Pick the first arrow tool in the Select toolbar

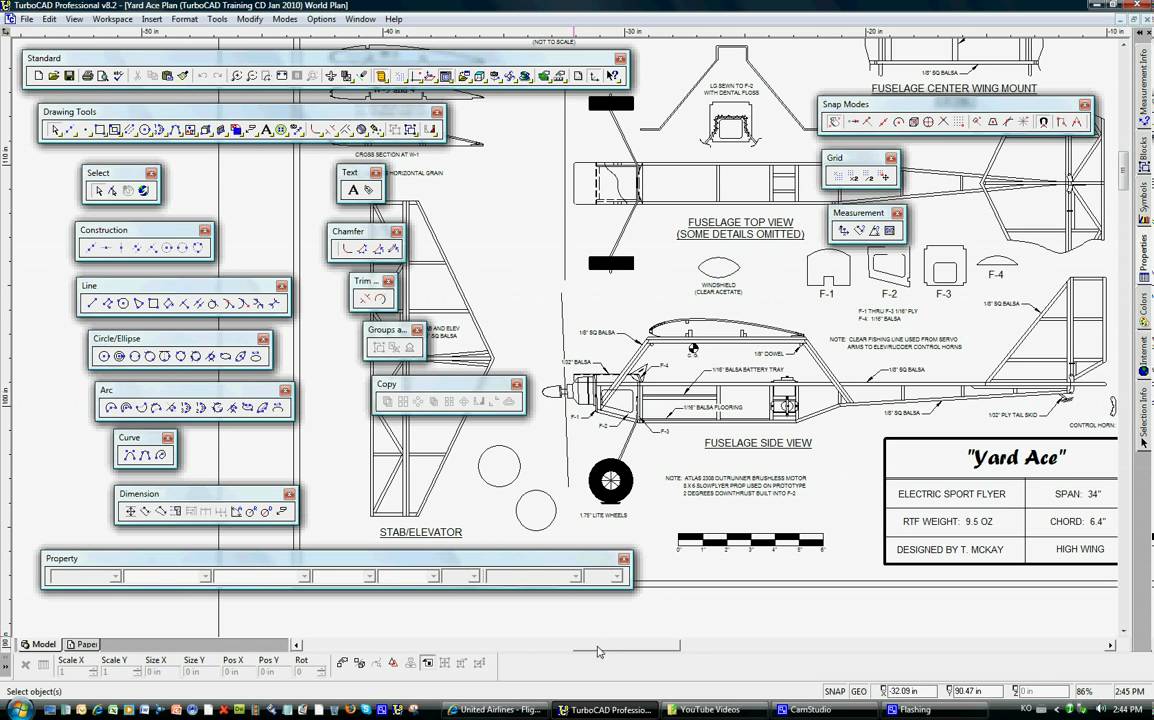point(99,190)
